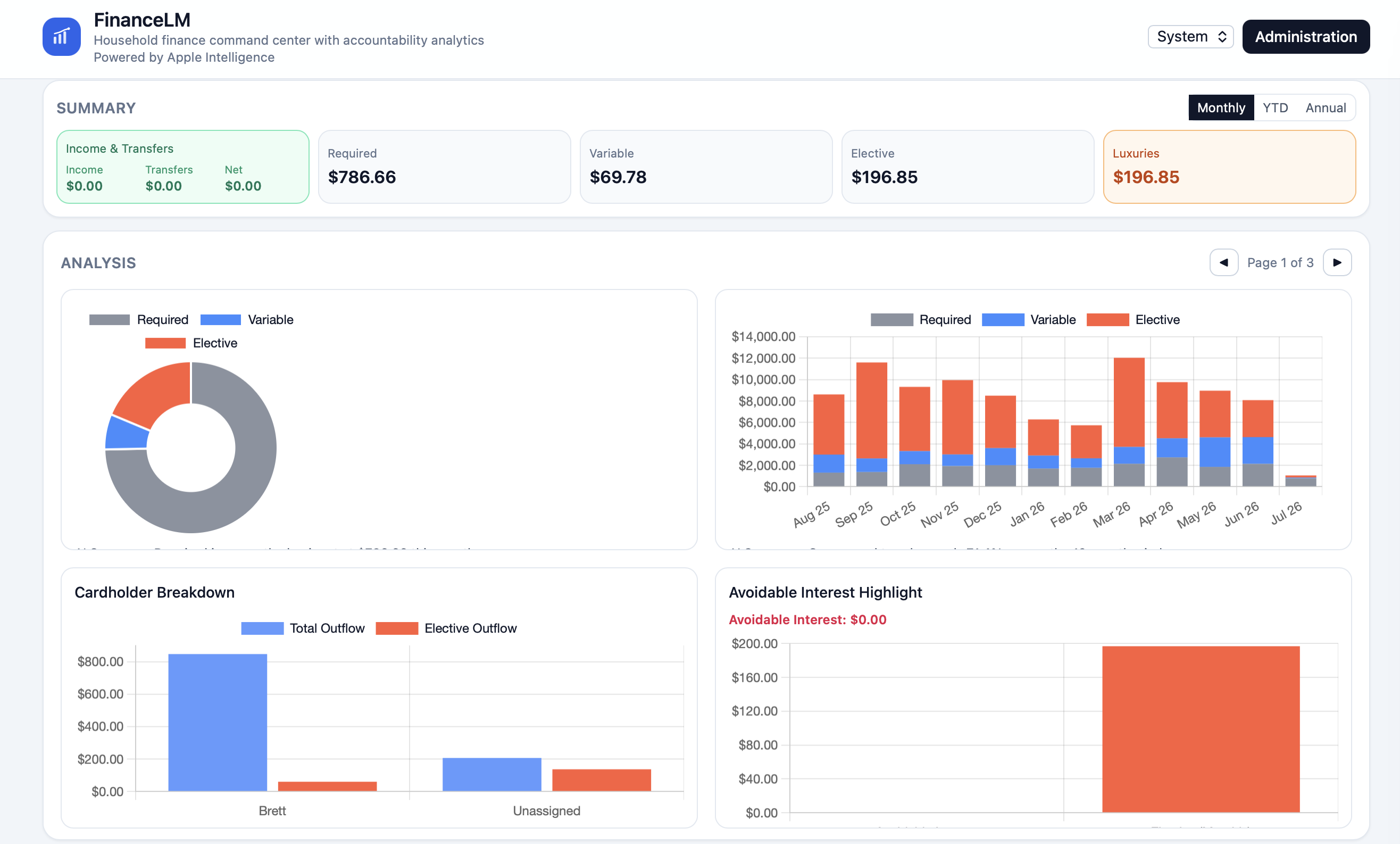Click the Sep 25 stacked bar
The height and width of the screenshot is (844, 1400).
click(872, 424)
